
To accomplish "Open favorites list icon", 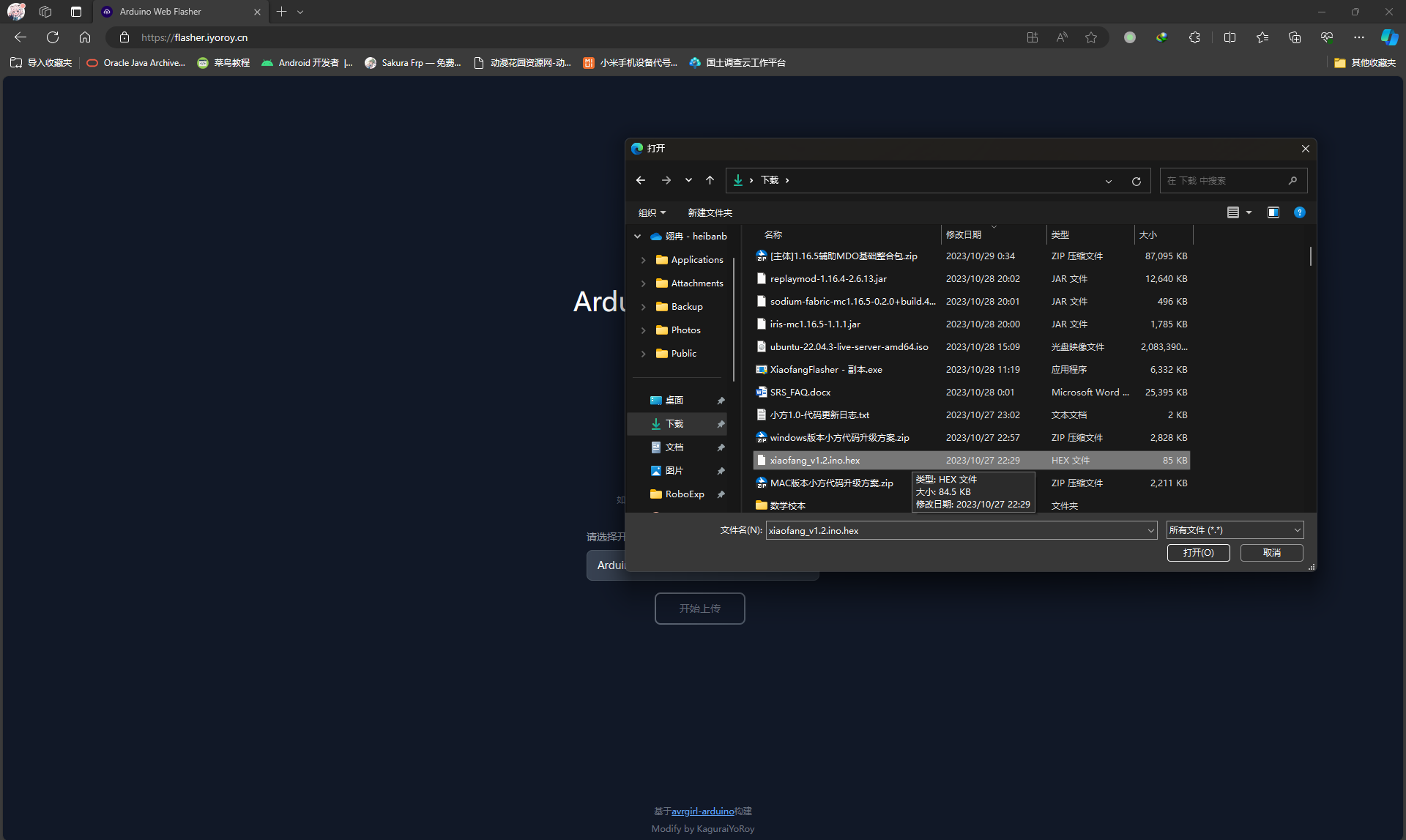I will [x=1262, y=37].
